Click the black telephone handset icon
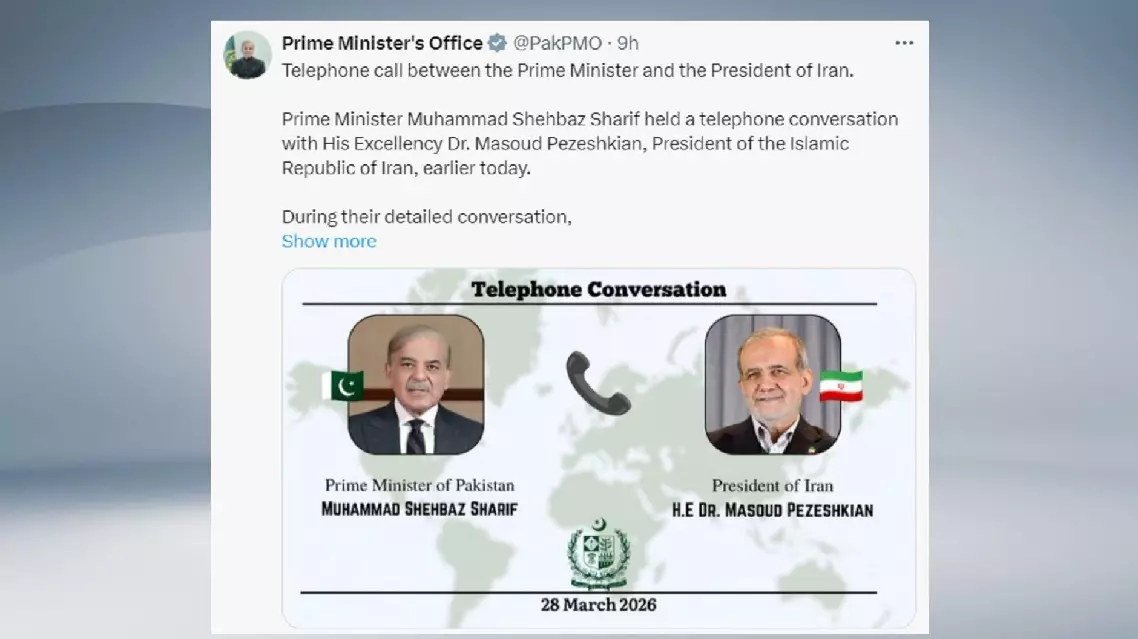 598,383
